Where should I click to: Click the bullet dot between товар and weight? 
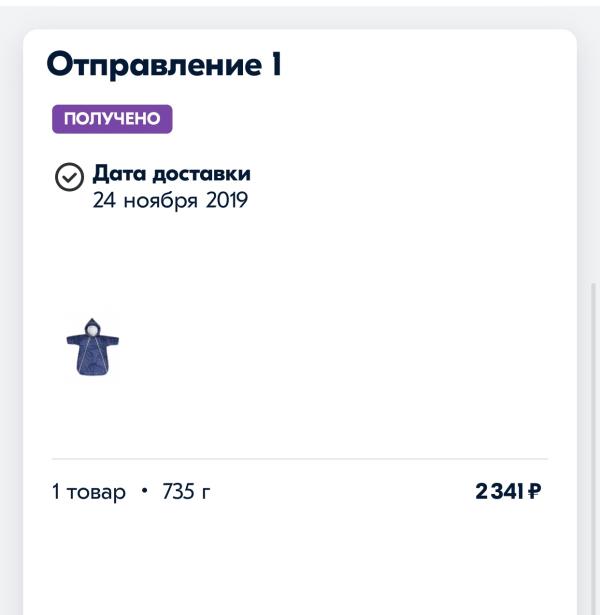click(144, 491)
